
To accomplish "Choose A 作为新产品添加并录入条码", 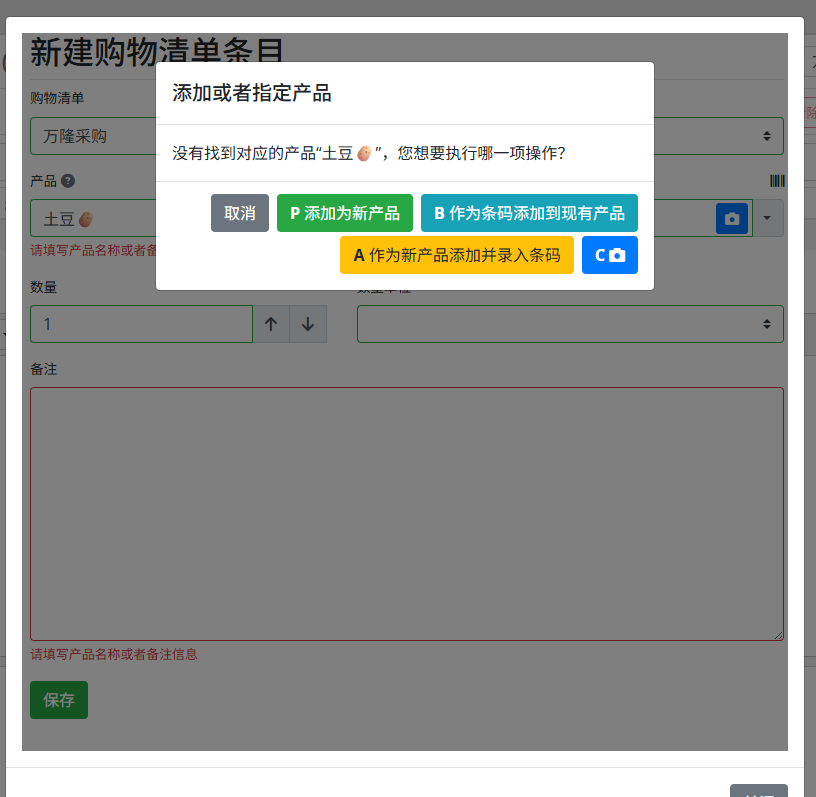I will click(457, 255).
